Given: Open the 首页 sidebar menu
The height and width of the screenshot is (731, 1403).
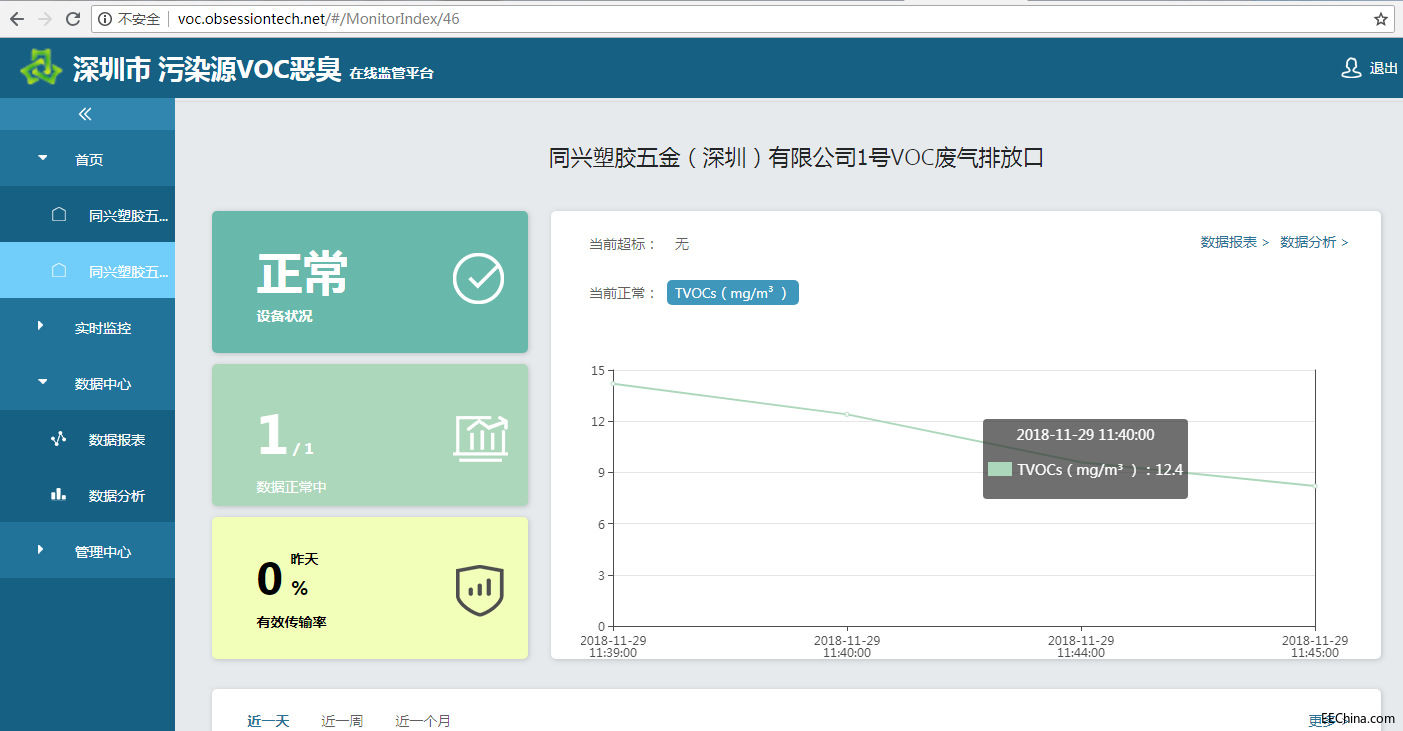Looking at the screenshot, I should (x=87, y=158).
